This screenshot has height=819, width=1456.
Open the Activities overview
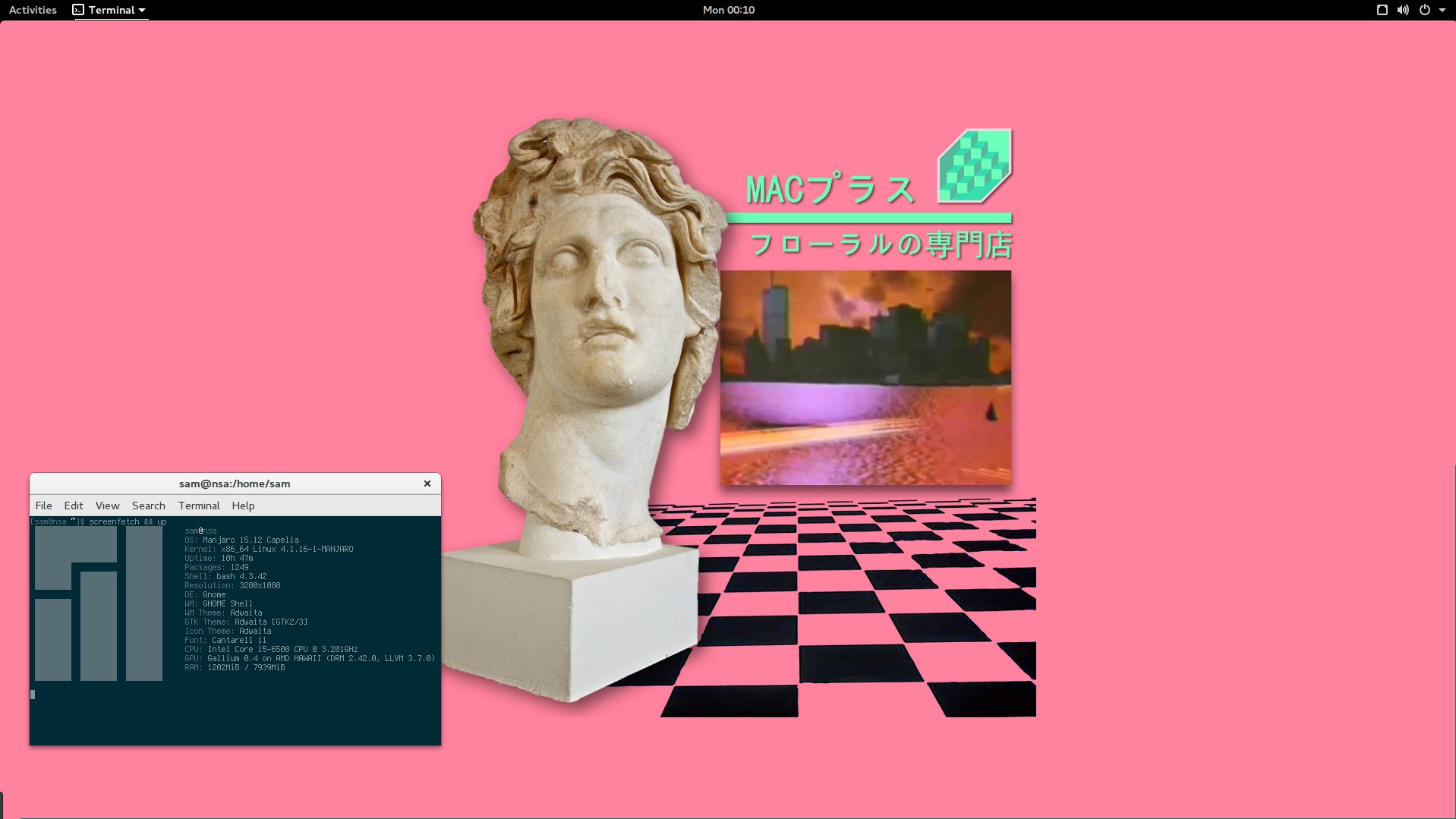coord(33,10)
